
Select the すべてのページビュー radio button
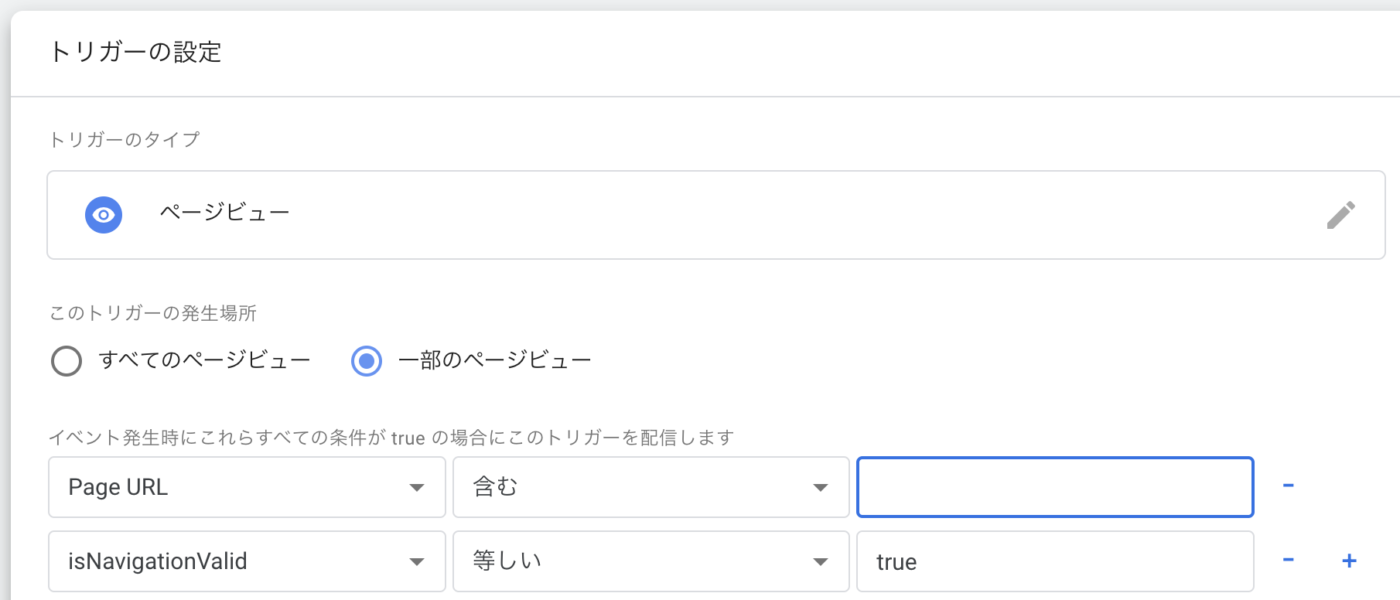(66, 361)
